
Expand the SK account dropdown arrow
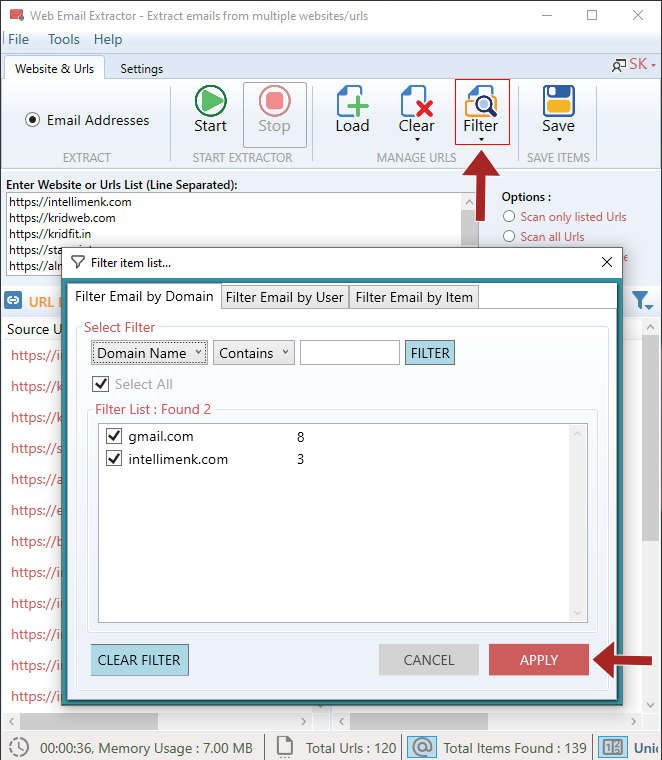pyautogui.click(x=653, y=65)
